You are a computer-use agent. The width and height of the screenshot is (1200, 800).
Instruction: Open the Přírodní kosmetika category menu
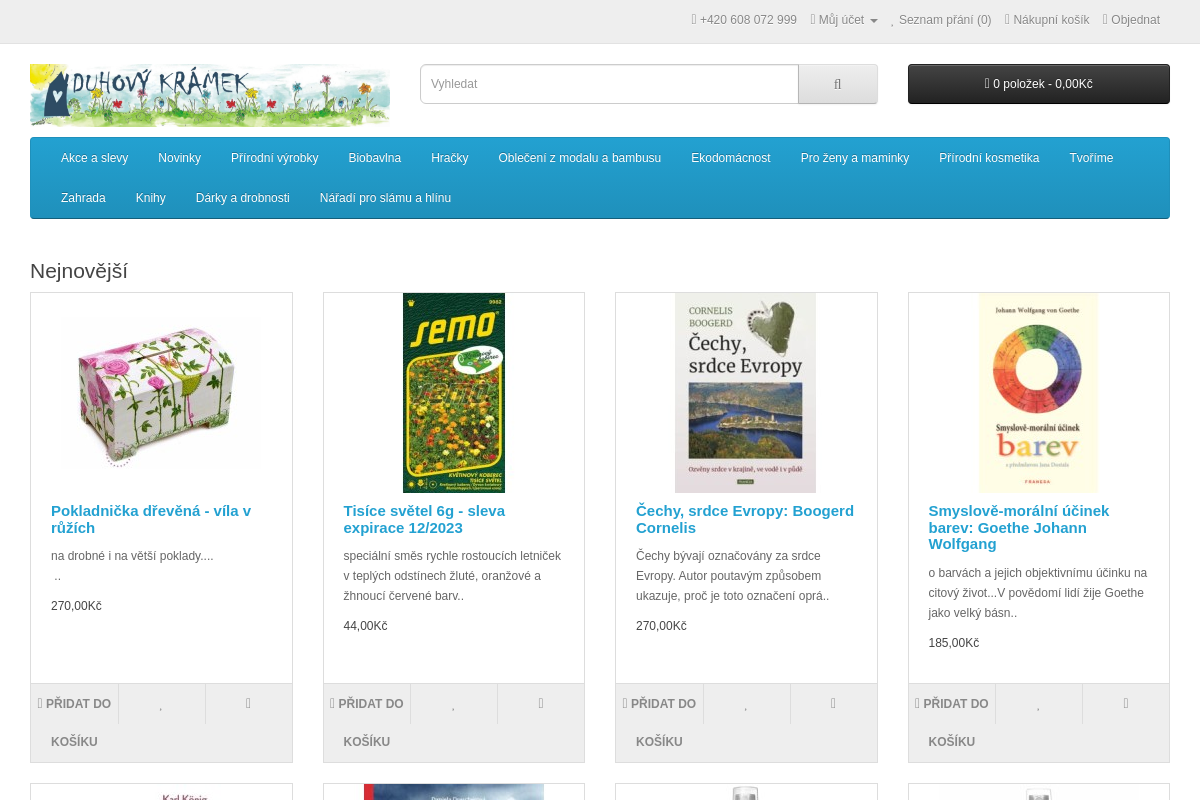[x=988, y=158]
